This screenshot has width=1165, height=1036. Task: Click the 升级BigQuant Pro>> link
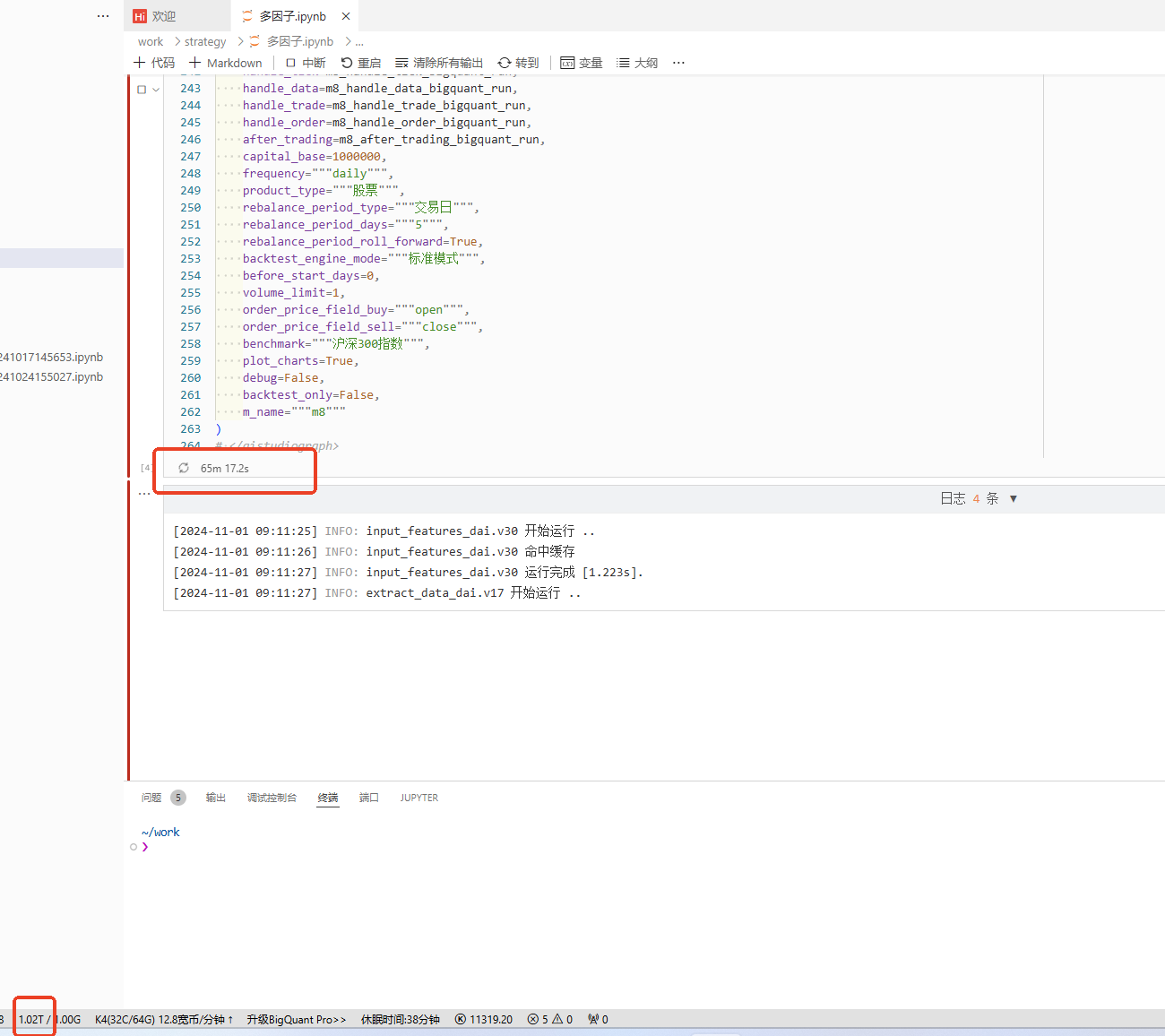coord(296,1020)
